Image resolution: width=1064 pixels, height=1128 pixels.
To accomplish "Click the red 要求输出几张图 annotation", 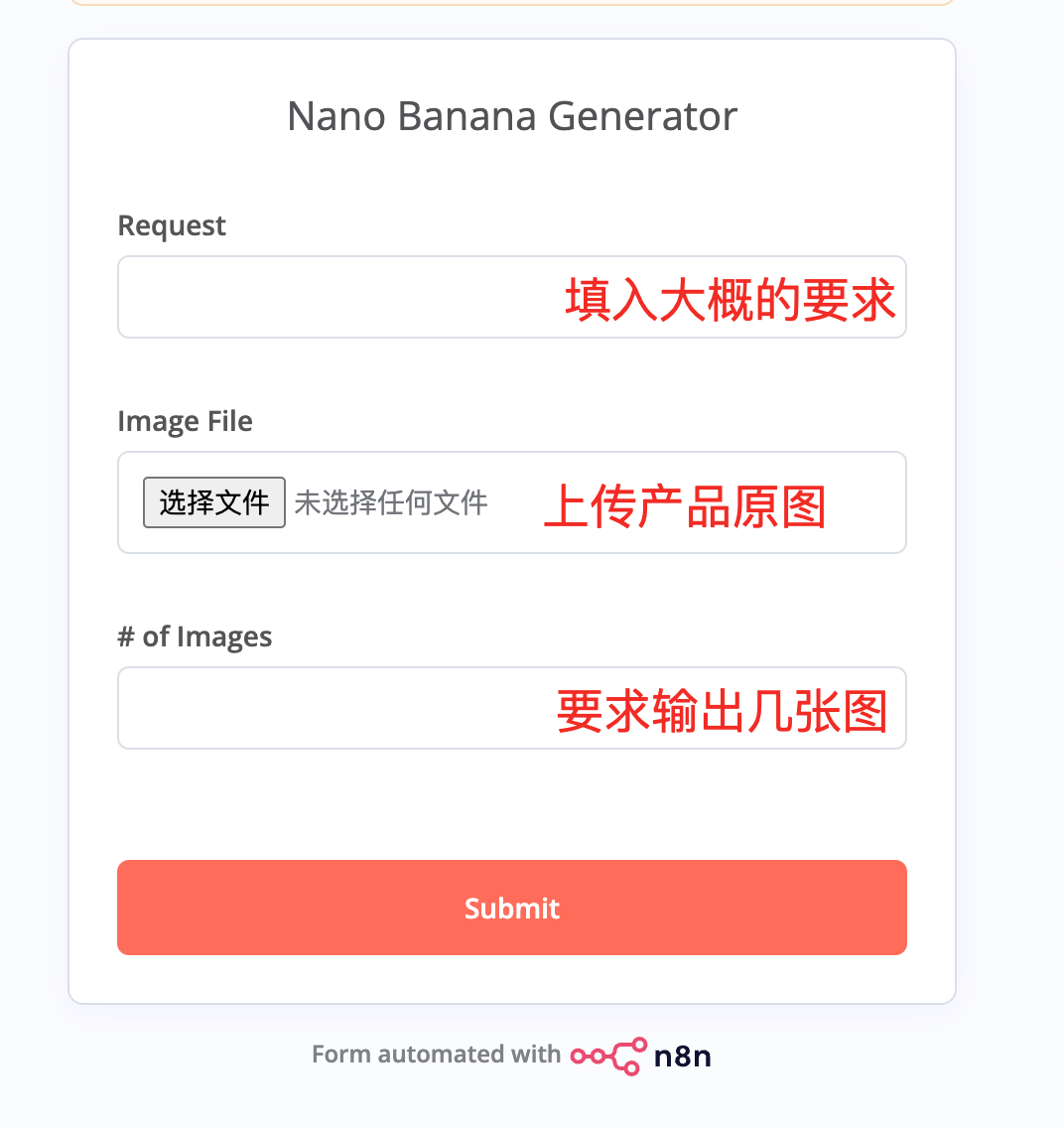I will [722, 711].
